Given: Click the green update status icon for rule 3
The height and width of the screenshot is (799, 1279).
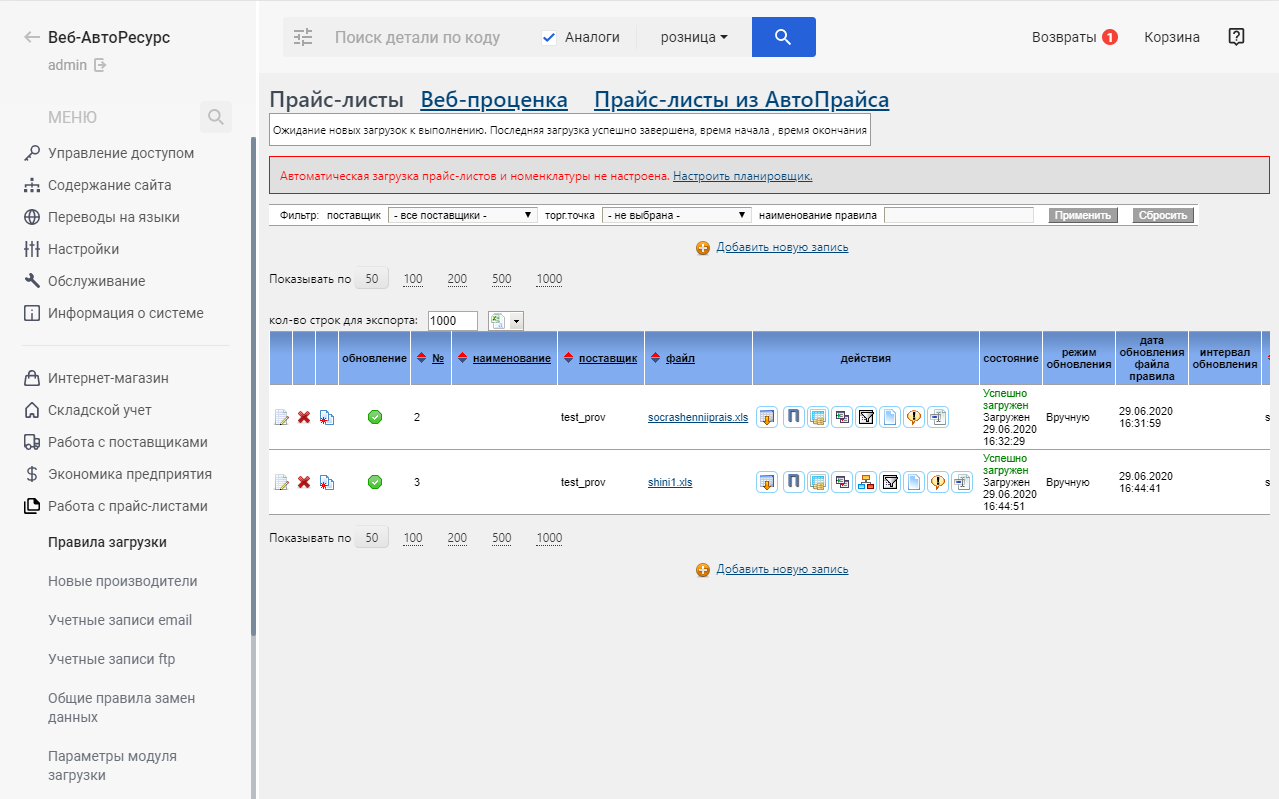Looking at the screenshot, I should [x=375, y=482].
